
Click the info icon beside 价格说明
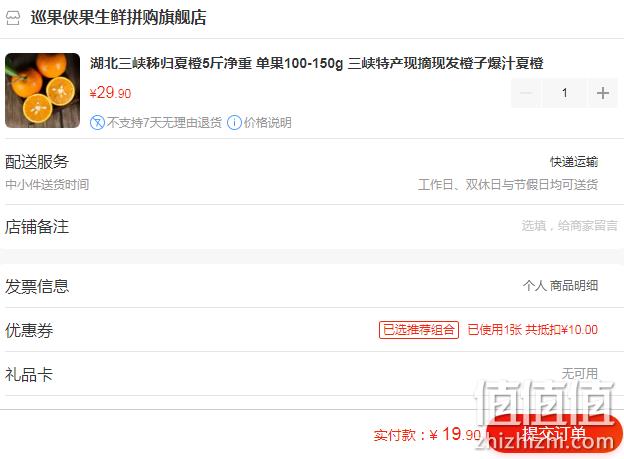coord(234,123)
